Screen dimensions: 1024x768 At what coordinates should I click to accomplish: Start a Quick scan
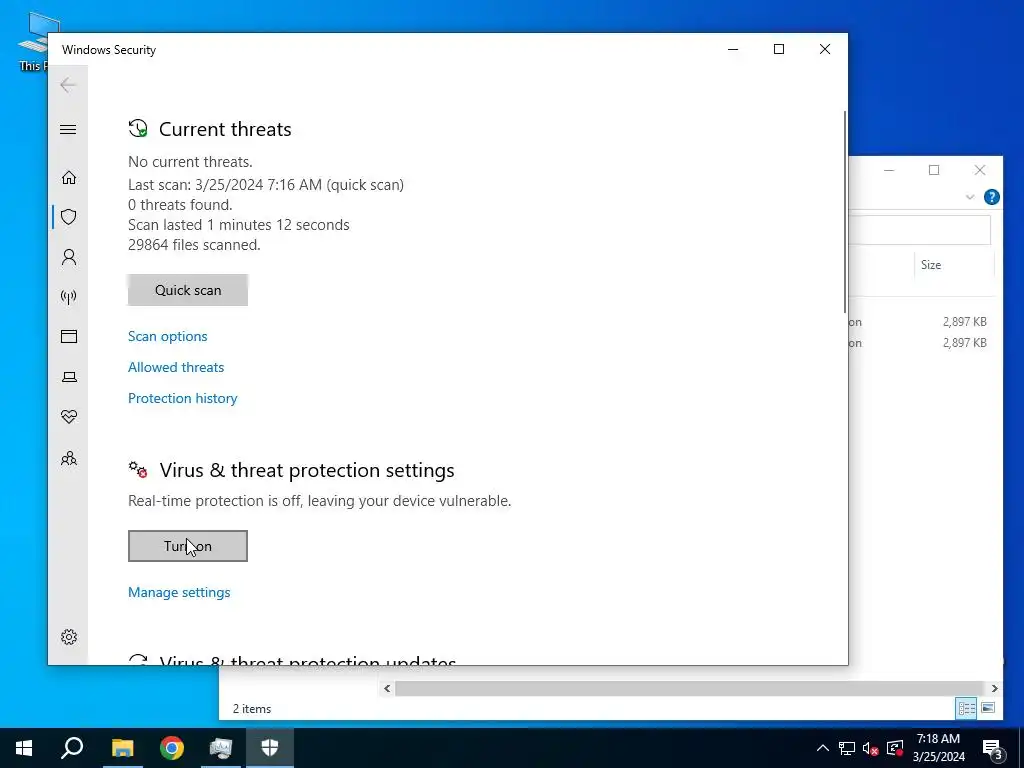(187, 290)
